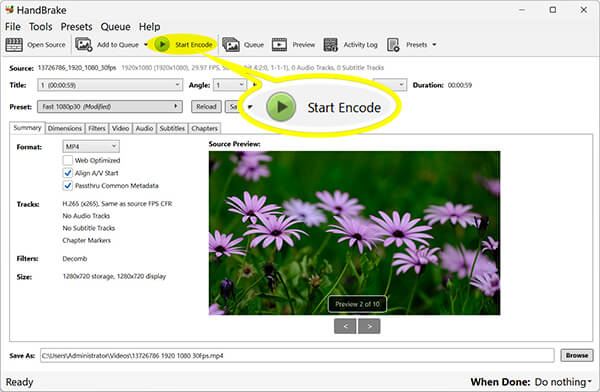
Task: Open the File menu
Action: [x=13, y=27]
